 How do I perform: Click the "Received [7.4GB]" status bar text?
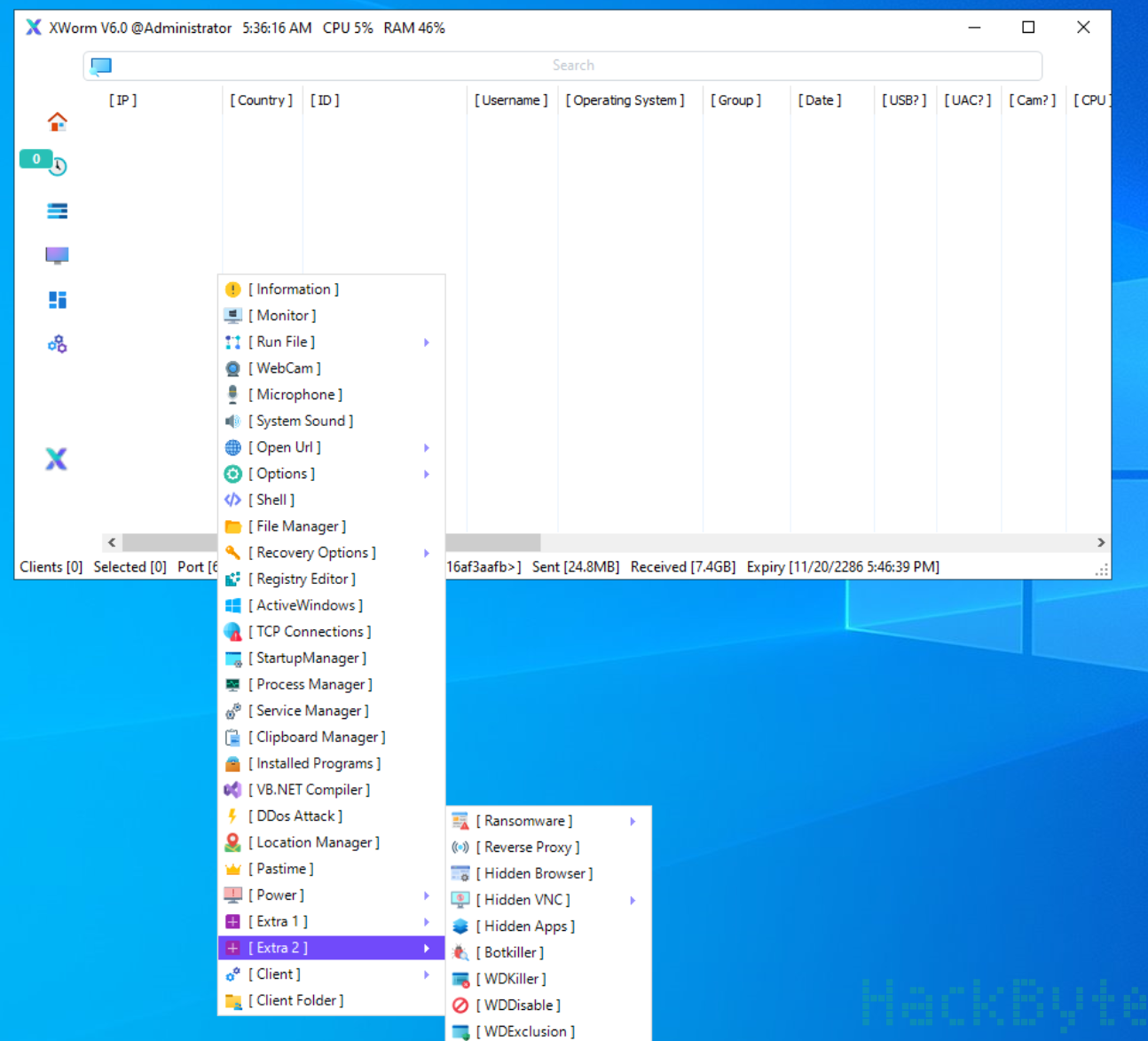tap(683, 567)
